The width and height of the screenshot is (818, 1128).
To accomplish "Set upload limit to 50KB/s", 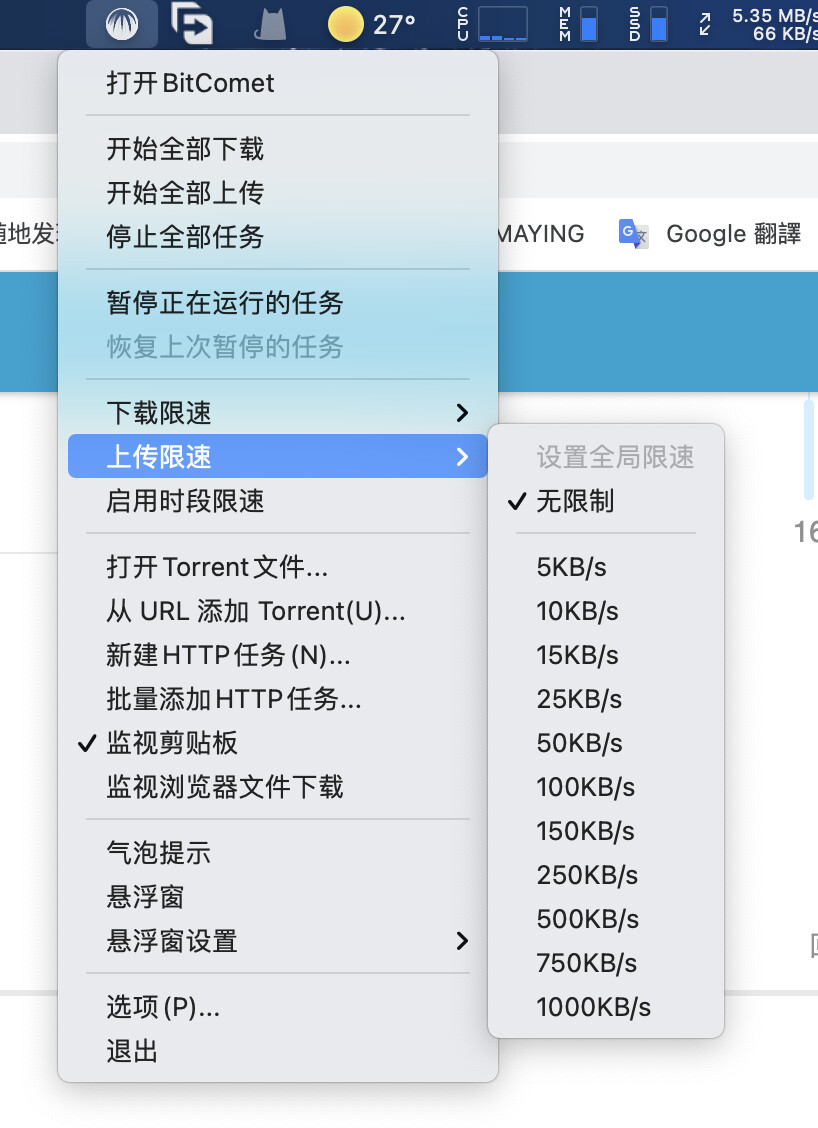I will [606, 743].
